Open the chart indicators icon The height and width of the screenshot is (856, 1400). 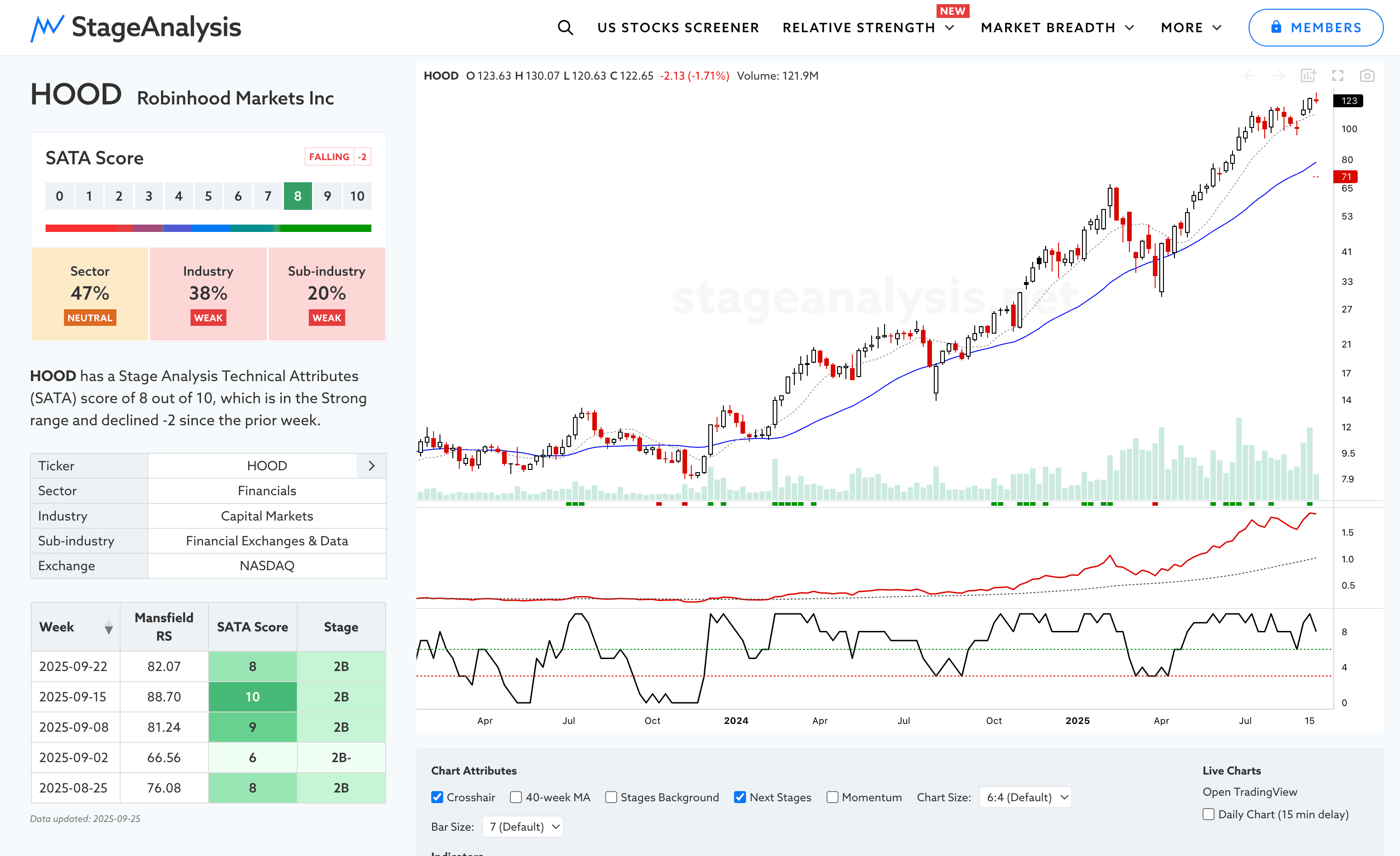tap(1308, 75)
